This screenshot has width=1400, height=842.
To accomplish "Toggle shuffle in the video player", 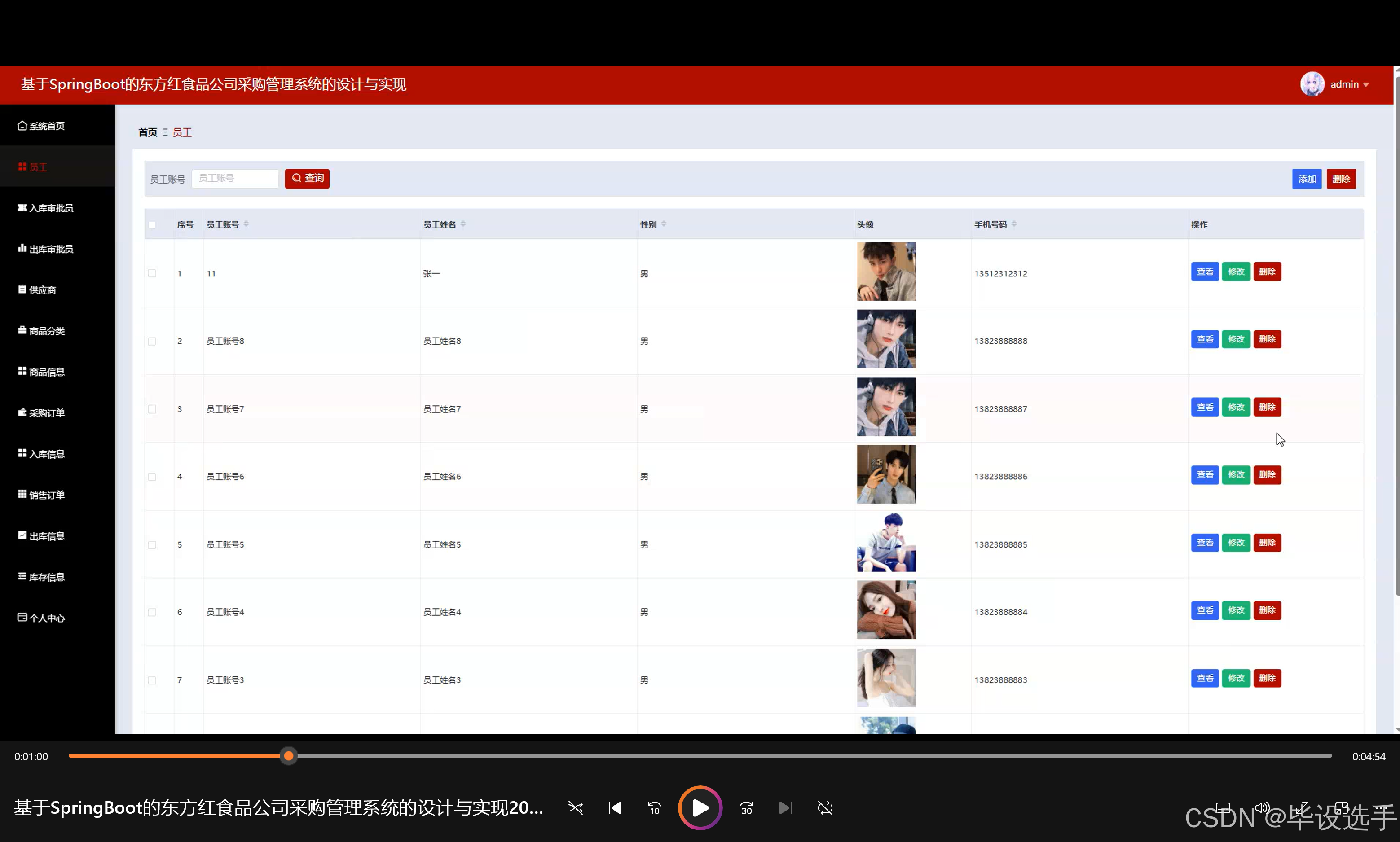I will point(576,808).
